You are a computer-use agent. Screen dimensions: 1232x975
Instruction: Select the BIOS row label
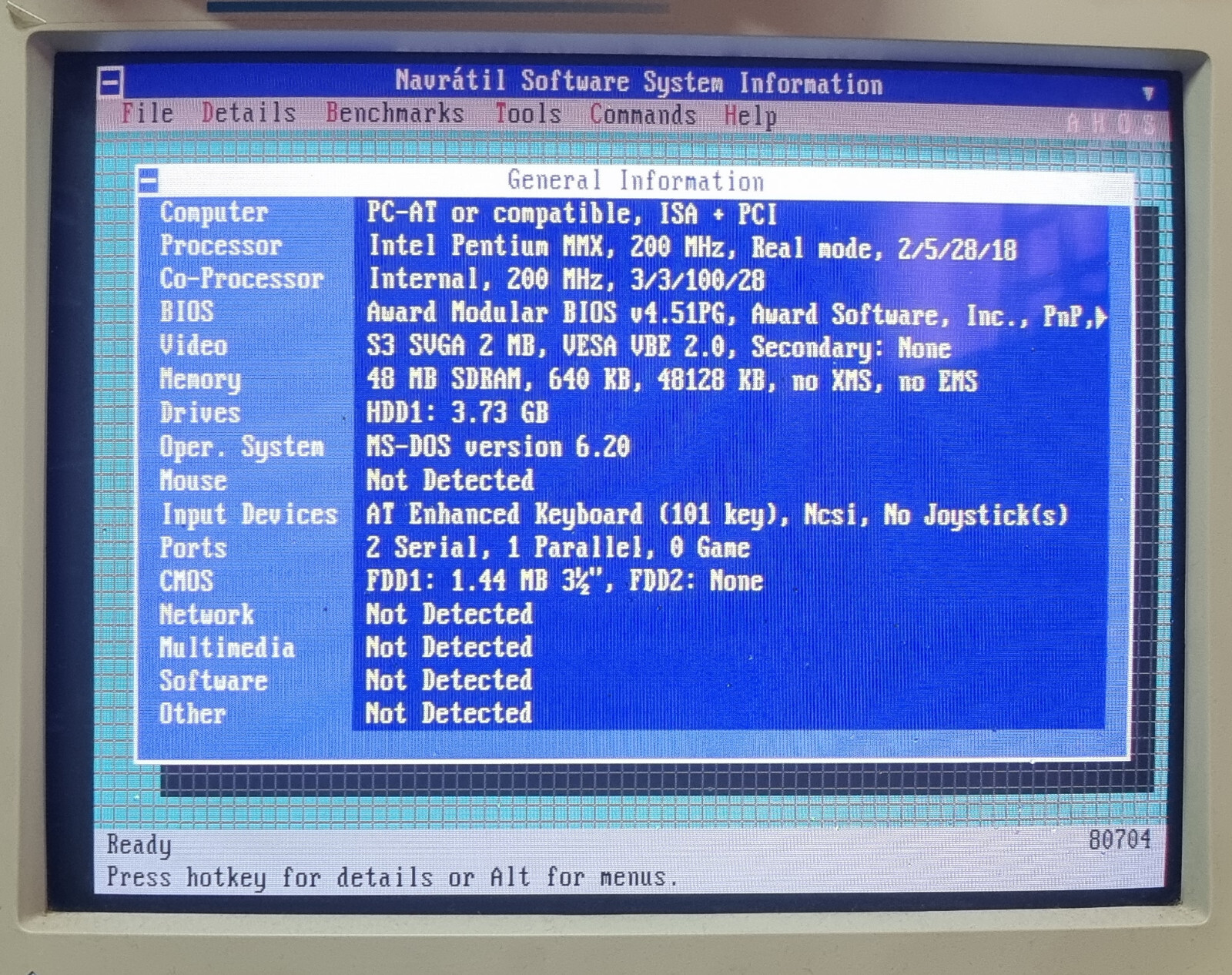tap(186, 312)
